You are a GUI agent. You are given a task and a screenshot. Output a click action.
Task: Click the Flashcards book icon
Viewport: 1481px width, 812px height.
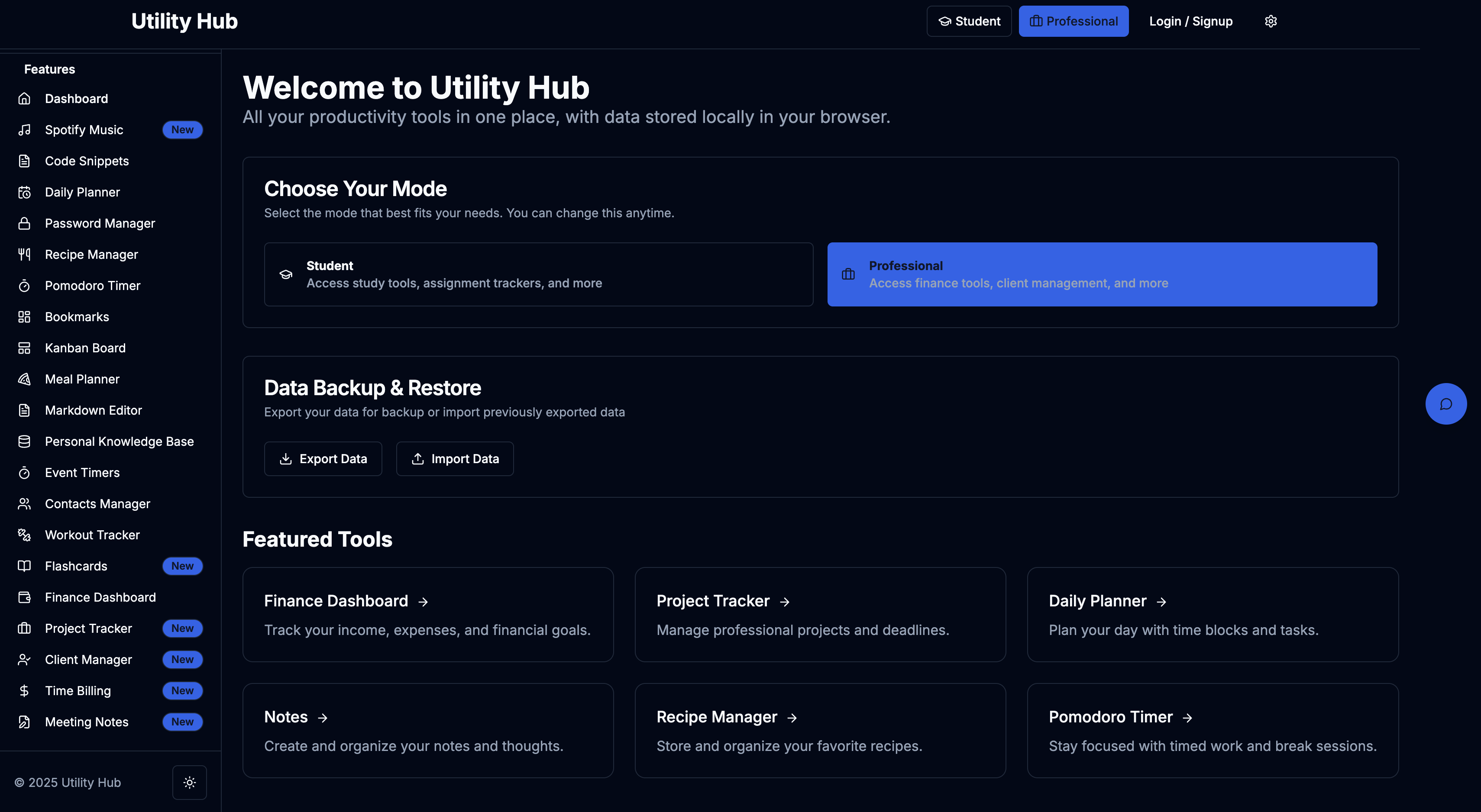point(24,566)
